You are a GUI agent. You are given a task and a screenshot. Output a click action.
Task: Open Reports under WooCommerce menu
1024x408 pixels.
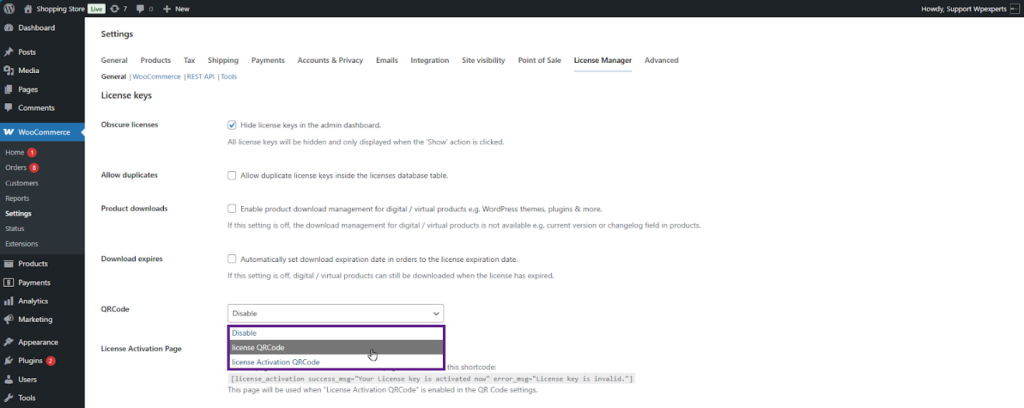[x=17, y=198]
